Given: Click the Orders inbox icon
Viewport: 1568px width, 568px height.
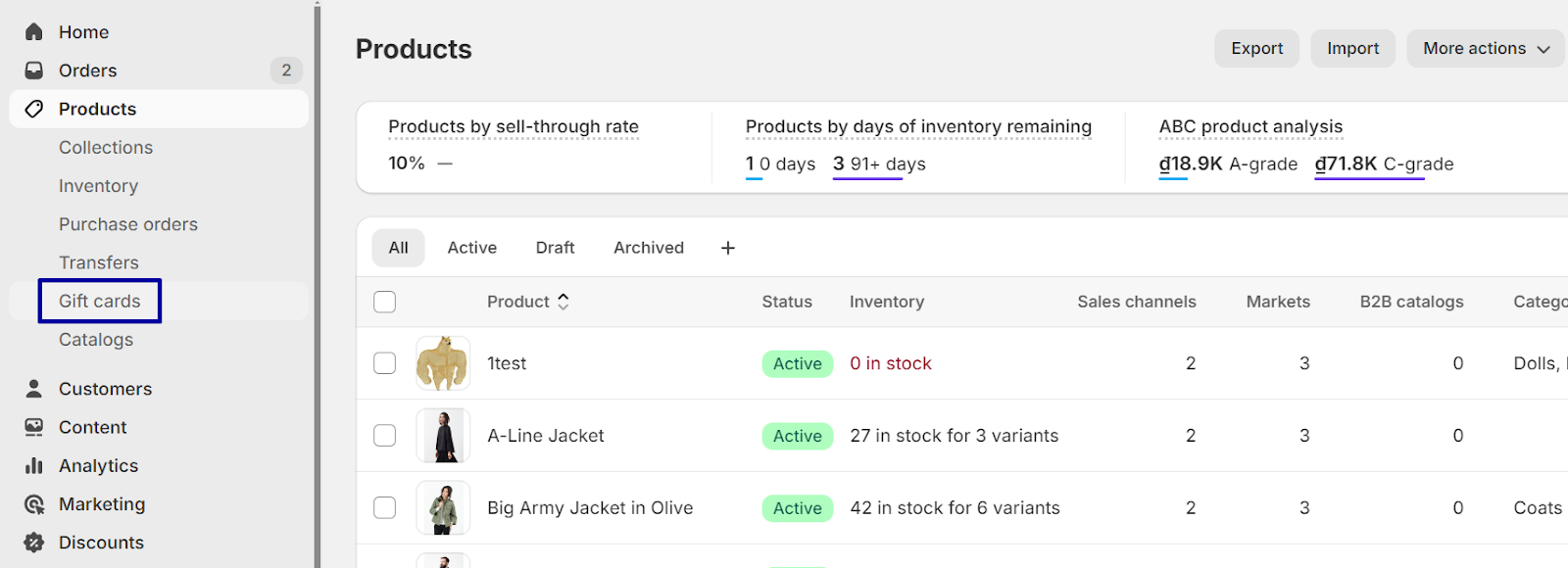Looking at the screenshot, I should [34, 71].
